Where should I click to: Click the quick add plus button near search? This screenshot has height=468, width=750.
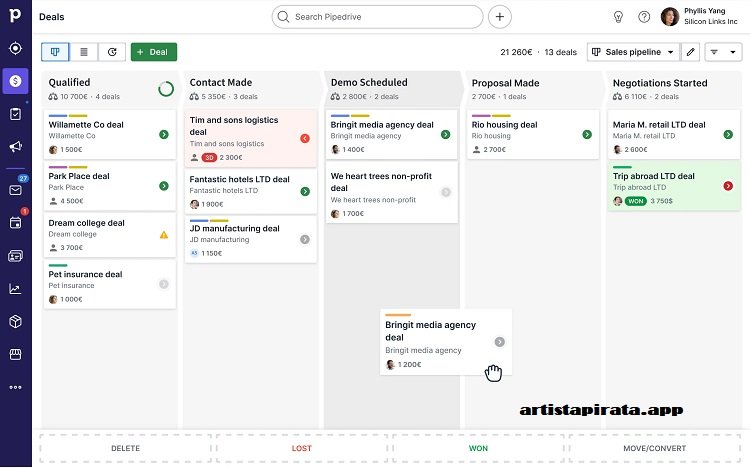(x=499, y=17)
